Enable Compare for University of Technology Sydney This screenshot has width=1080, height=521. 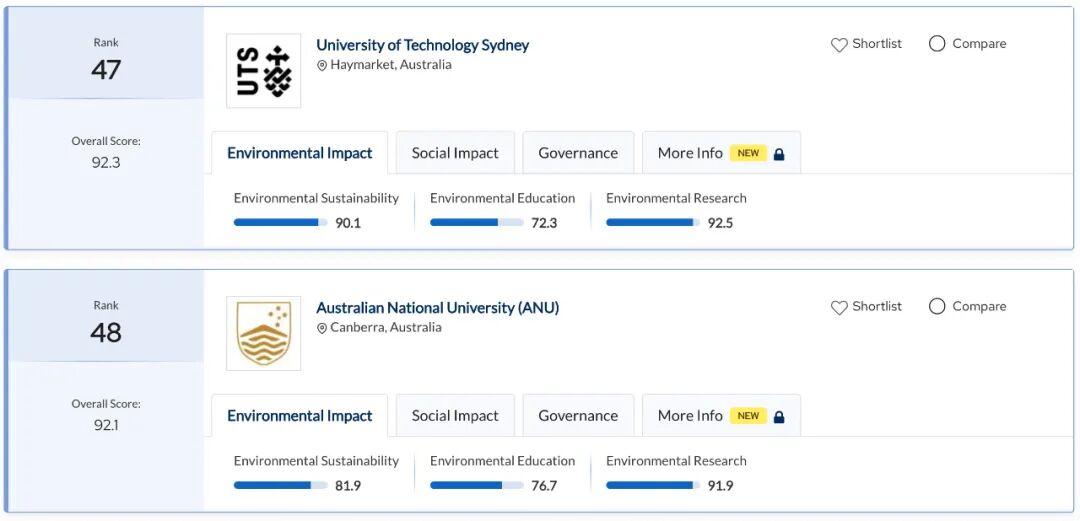point(937,44)
